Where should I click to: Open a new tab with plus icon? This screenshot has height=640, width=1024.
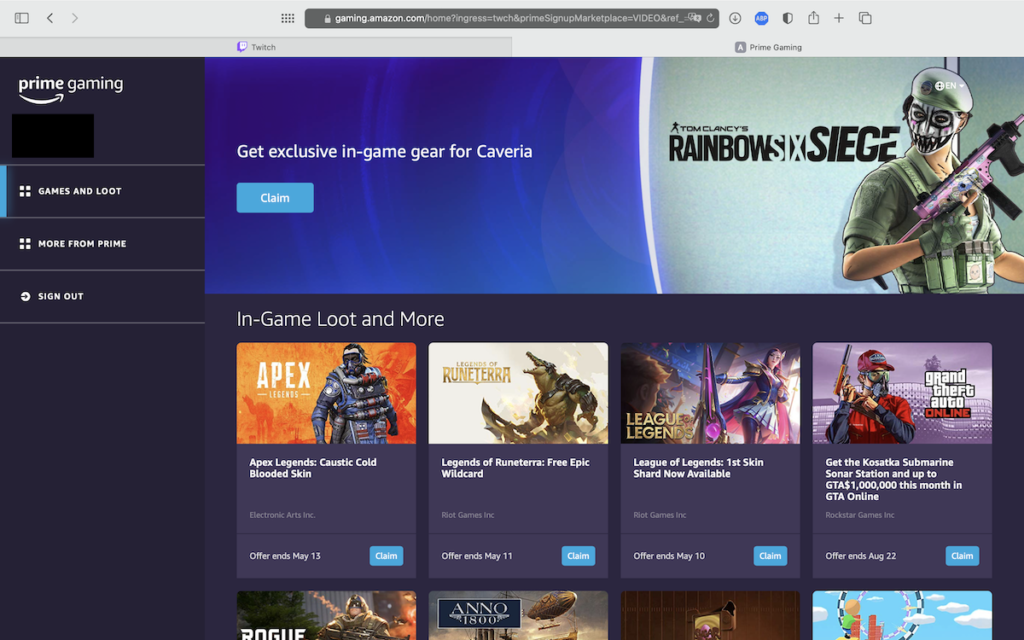coord(839,18)
